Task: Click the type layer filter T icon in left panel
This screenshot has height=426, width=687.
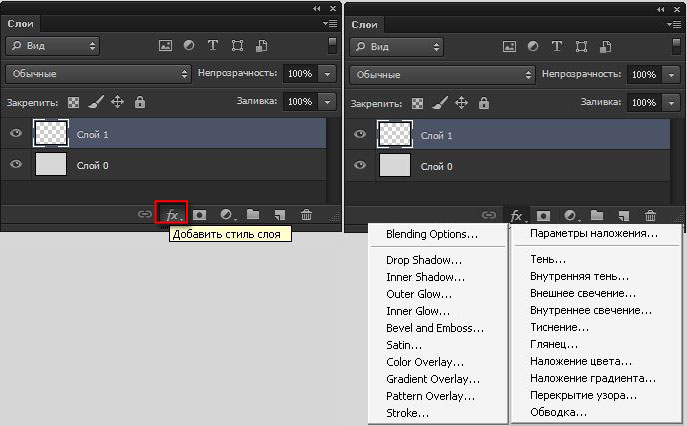Action: [x=213, y=46]
